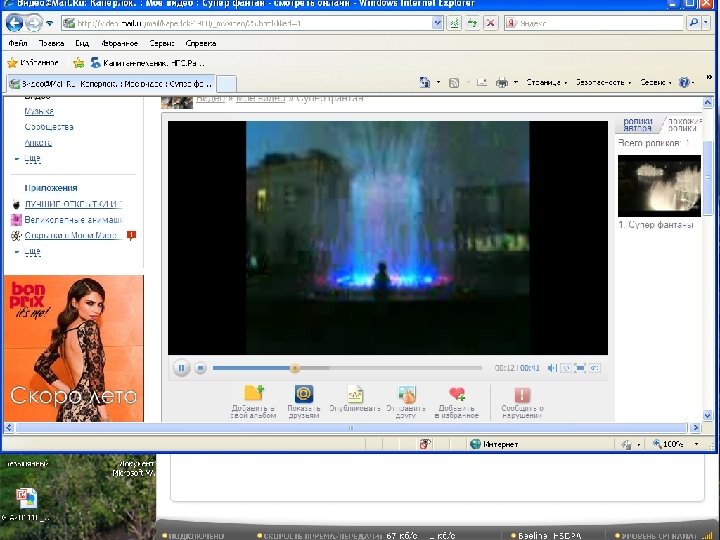720x540 pixels.
Task: Click the 'Добавить в свой альбом' folder icon
Action: tap(254, 394)
